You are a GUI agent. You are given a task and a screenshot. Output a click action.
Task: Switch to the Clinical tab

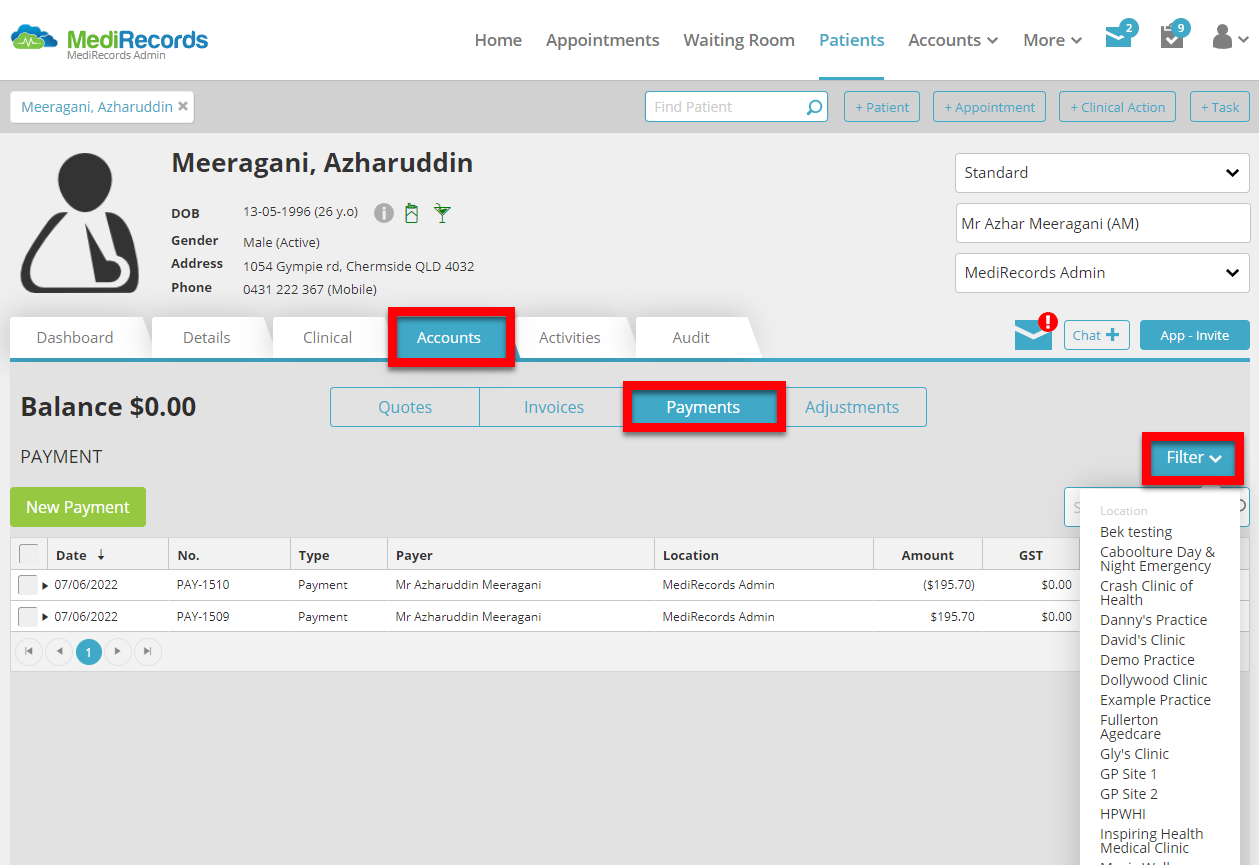coord(328,337)
